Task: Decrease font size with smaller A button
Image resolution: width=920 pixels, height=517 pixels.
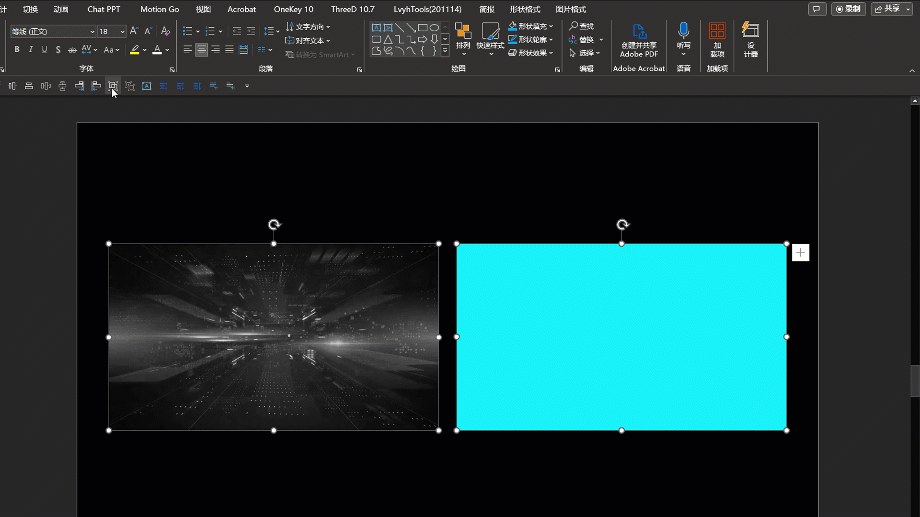Action: coord(148,31)
